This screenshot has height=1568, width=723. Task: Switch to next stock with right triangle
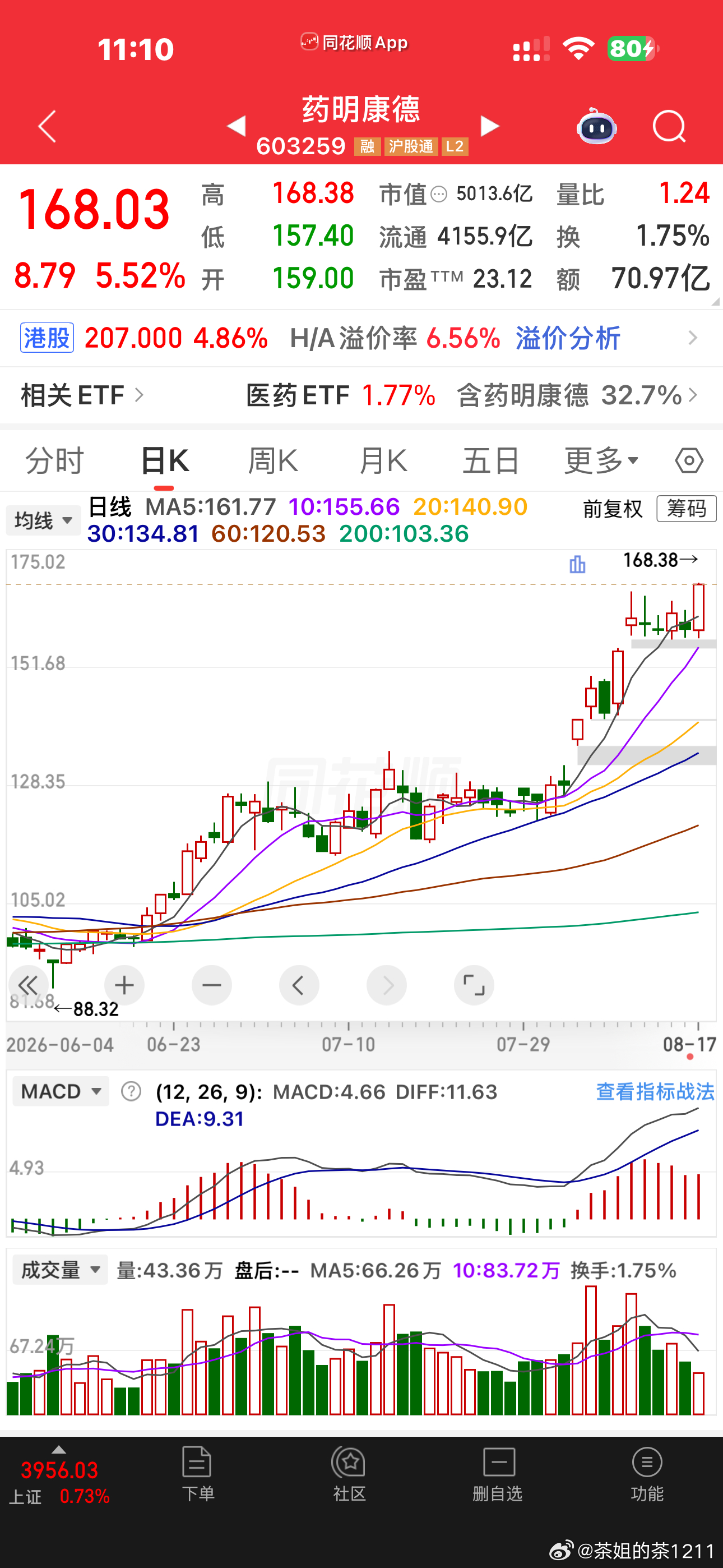(489, 126)
